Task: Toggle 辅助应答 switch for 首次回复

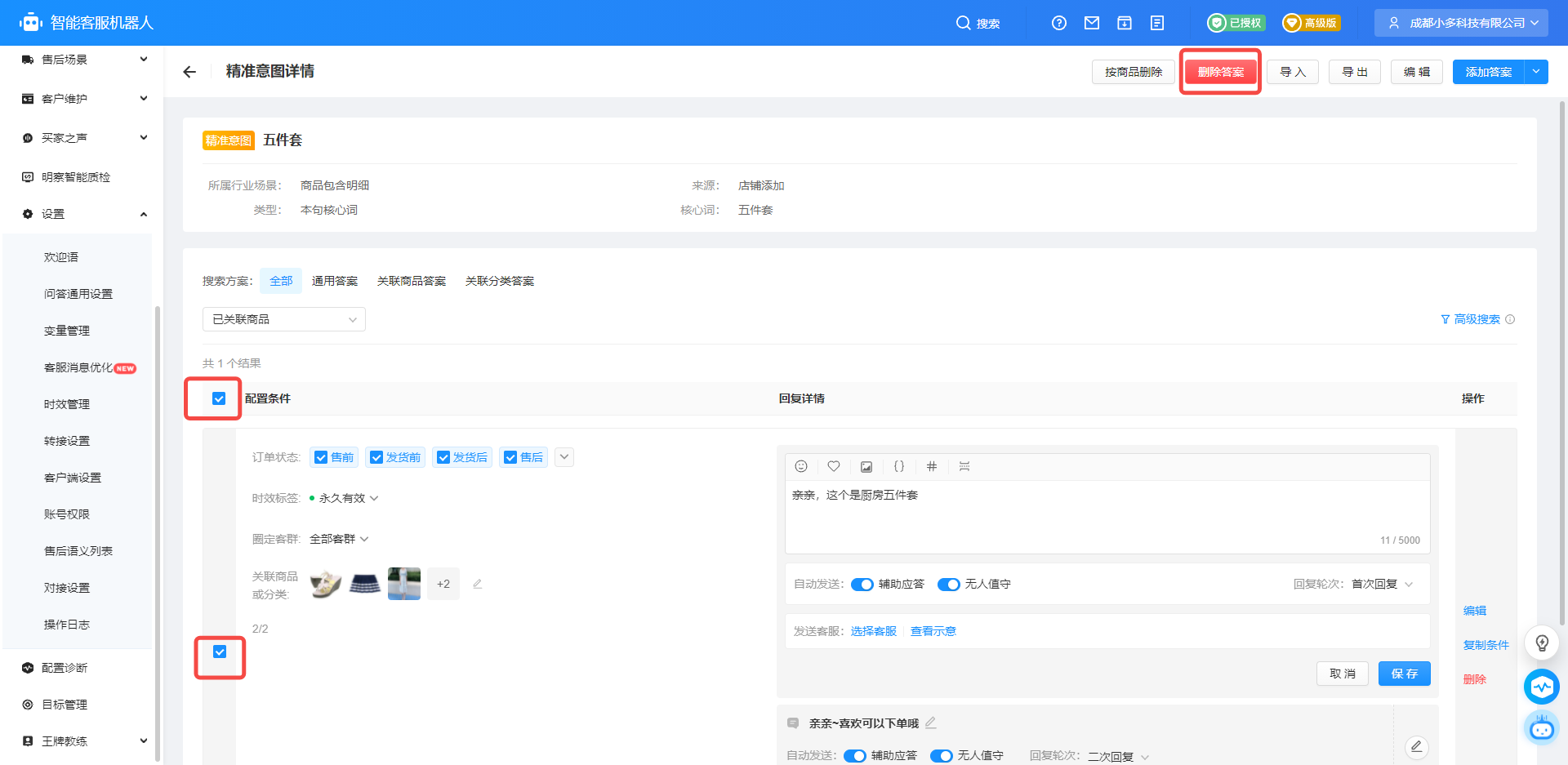Action: pyautogui.click(x=862, y=585)
